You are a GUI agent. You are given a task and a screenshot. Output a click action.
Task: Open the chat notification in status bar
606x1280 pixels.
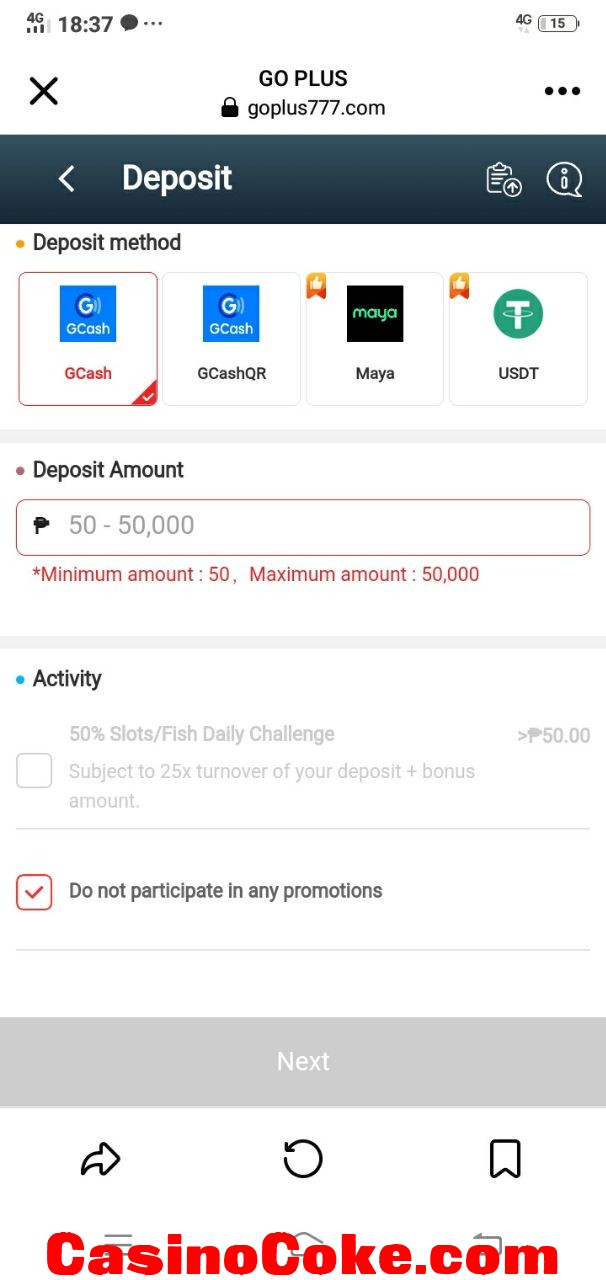click(x=129, y=23)
